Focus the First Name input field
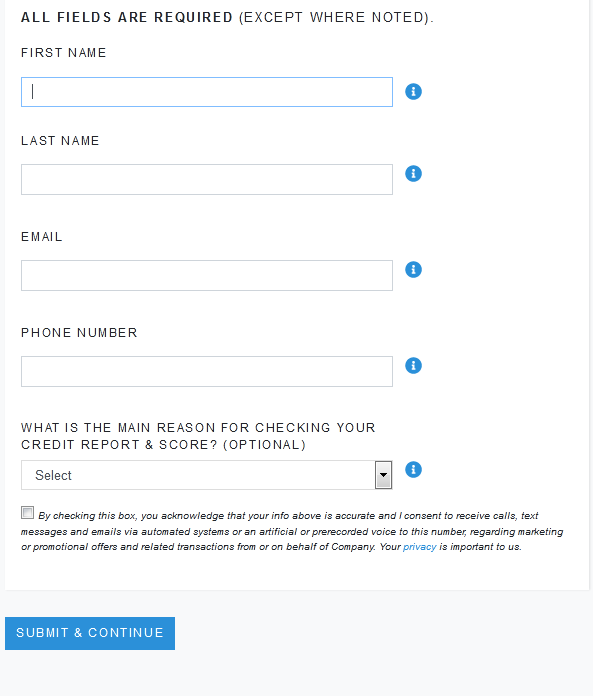This screenshot has width=593, height=696. pos(207,92)
